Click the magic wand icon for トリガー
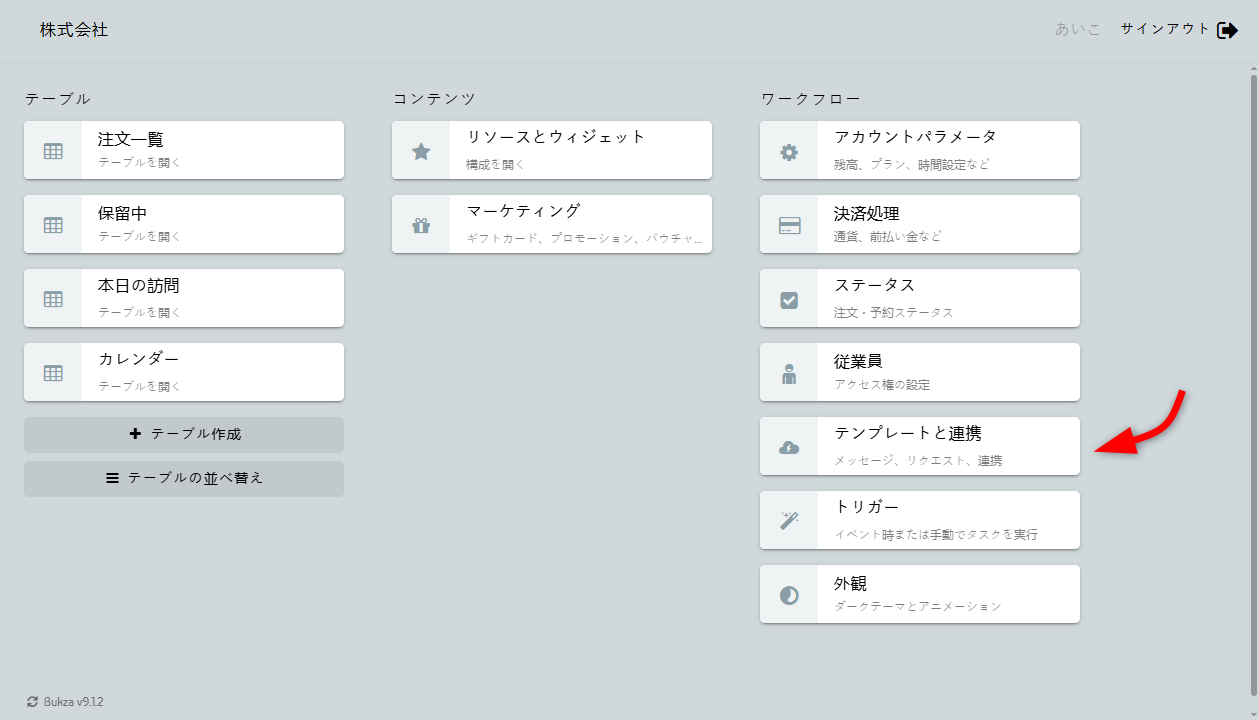This screenshot has width=1259, height=720. pos(789,521)
